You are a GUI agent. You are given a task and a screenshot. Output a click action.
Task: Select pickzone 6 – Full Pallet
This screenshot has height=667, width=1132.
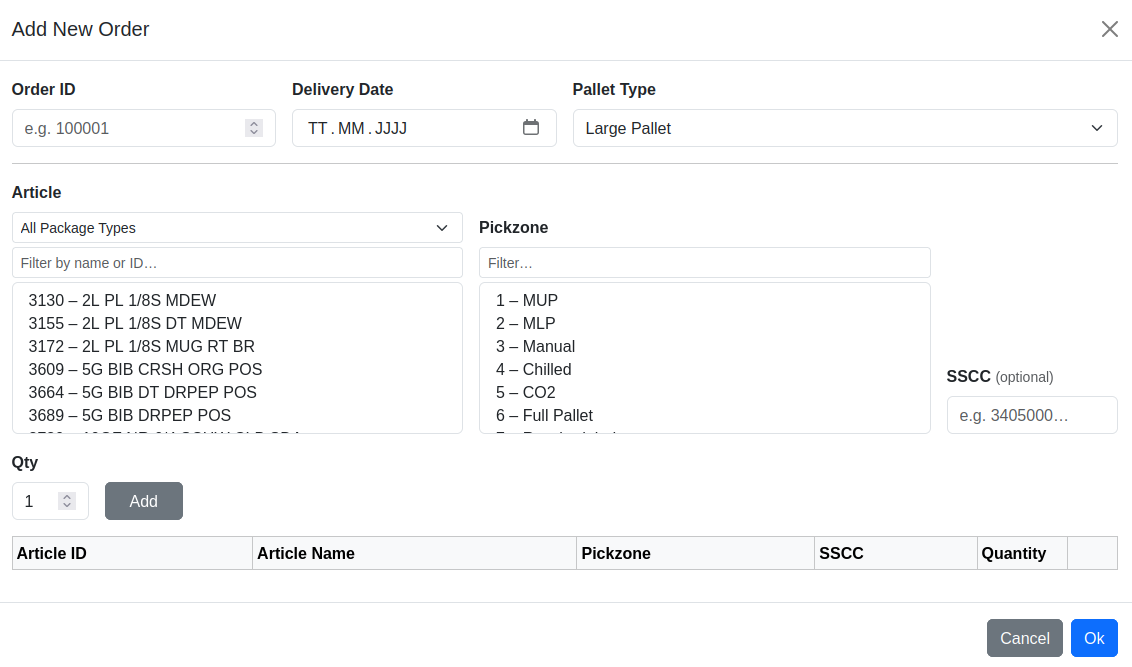pos(705,416)
